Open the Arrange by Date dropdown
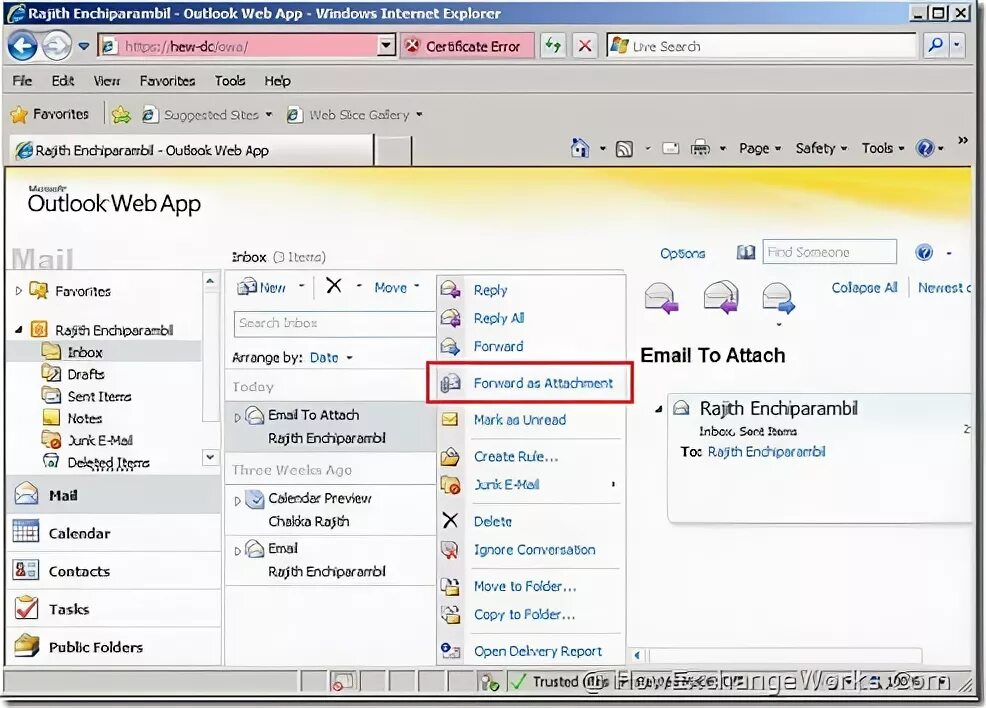Image resolution: width=986 pixels, height=708 pixels. [331, 358]
